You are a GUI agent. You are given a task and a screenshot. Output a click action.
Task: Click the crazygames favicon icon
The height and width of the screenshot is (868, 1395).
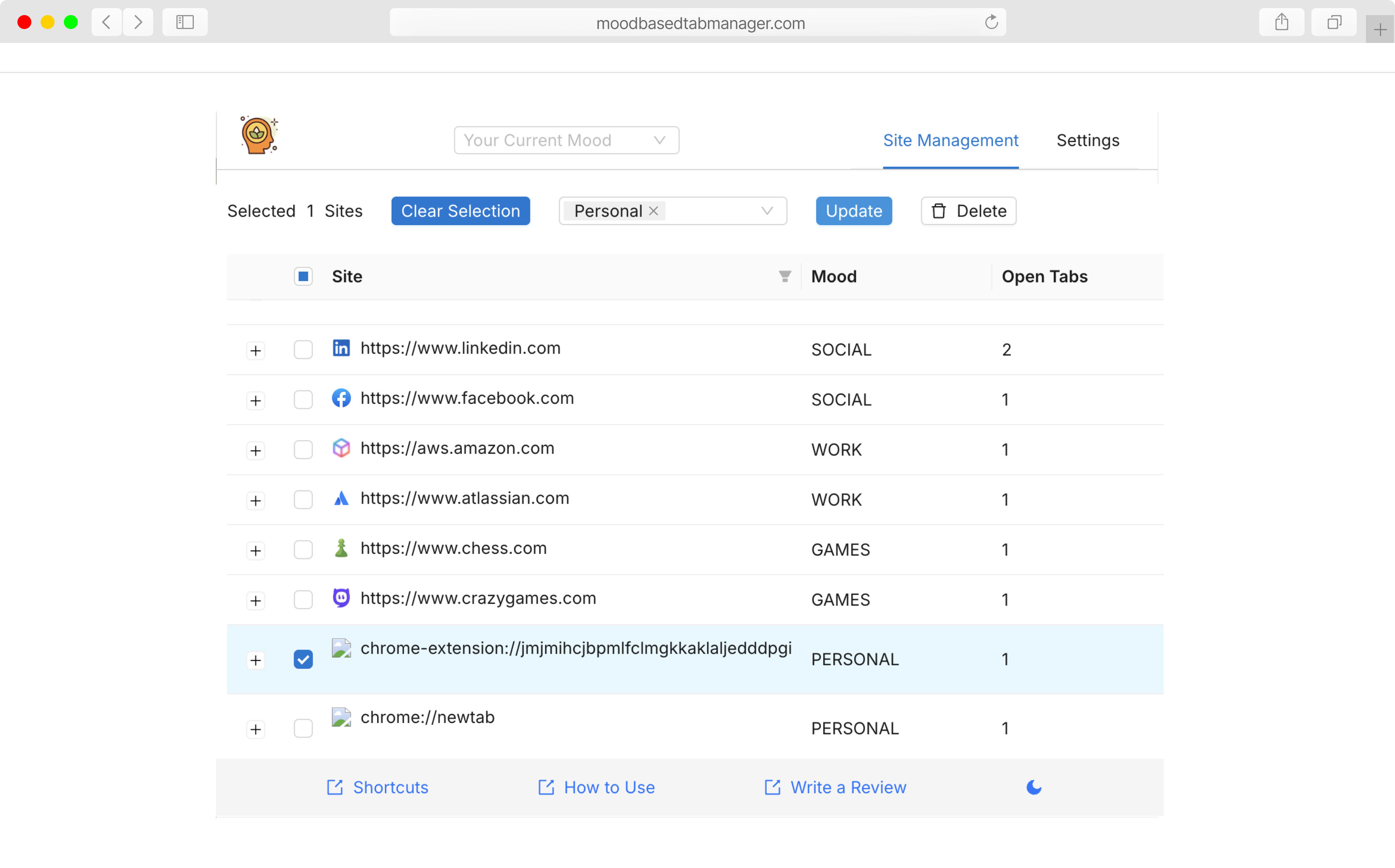pyautogui.click(x=341, y=598)
